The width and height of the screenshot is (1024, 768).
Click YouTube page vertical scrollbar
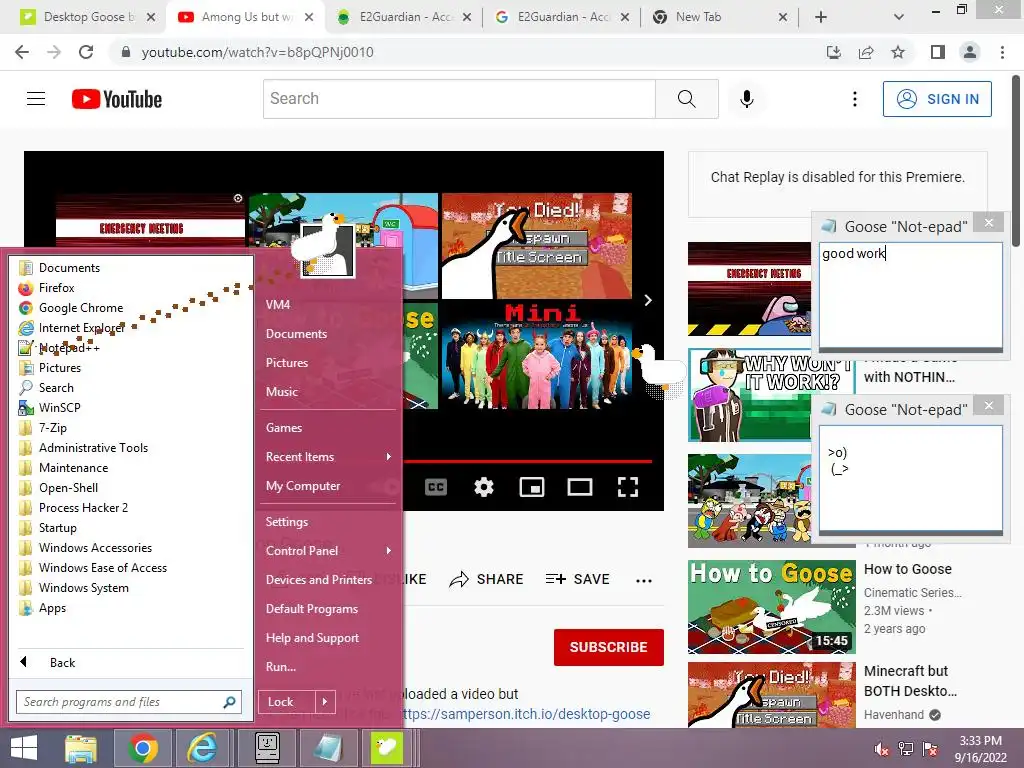(1016, 161)
